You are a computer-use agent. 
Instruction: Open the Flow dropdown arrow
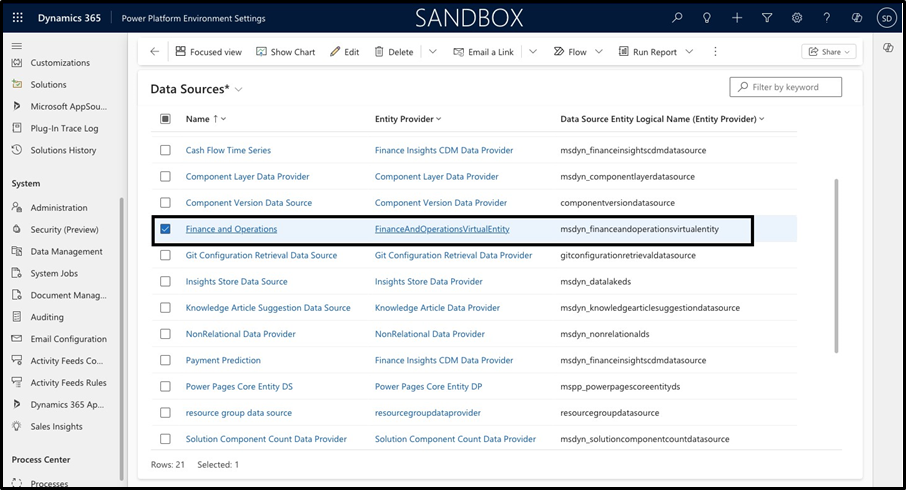599,52
